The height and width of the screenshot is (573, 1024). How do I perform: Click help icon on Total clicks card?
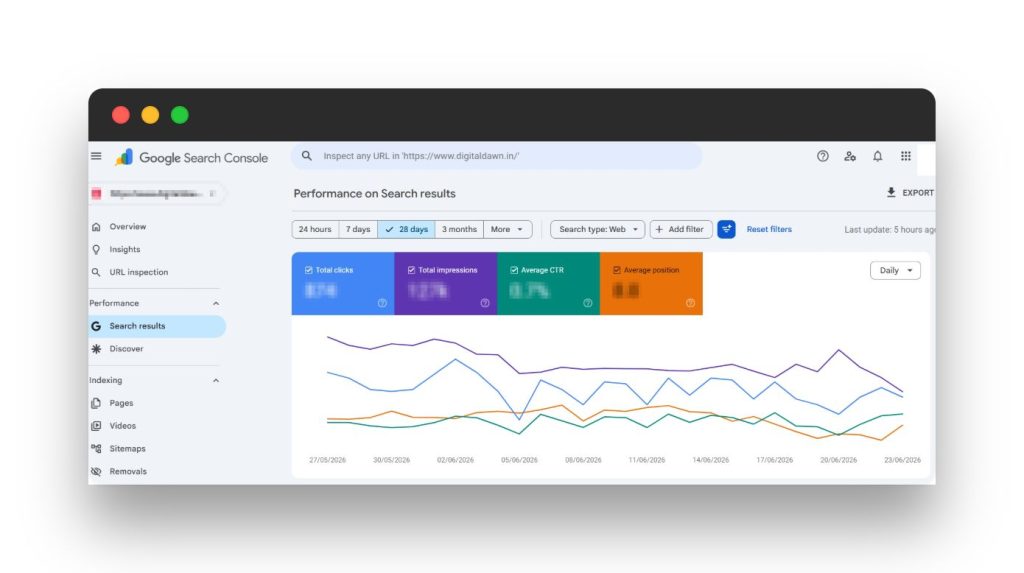coord(382,303)
